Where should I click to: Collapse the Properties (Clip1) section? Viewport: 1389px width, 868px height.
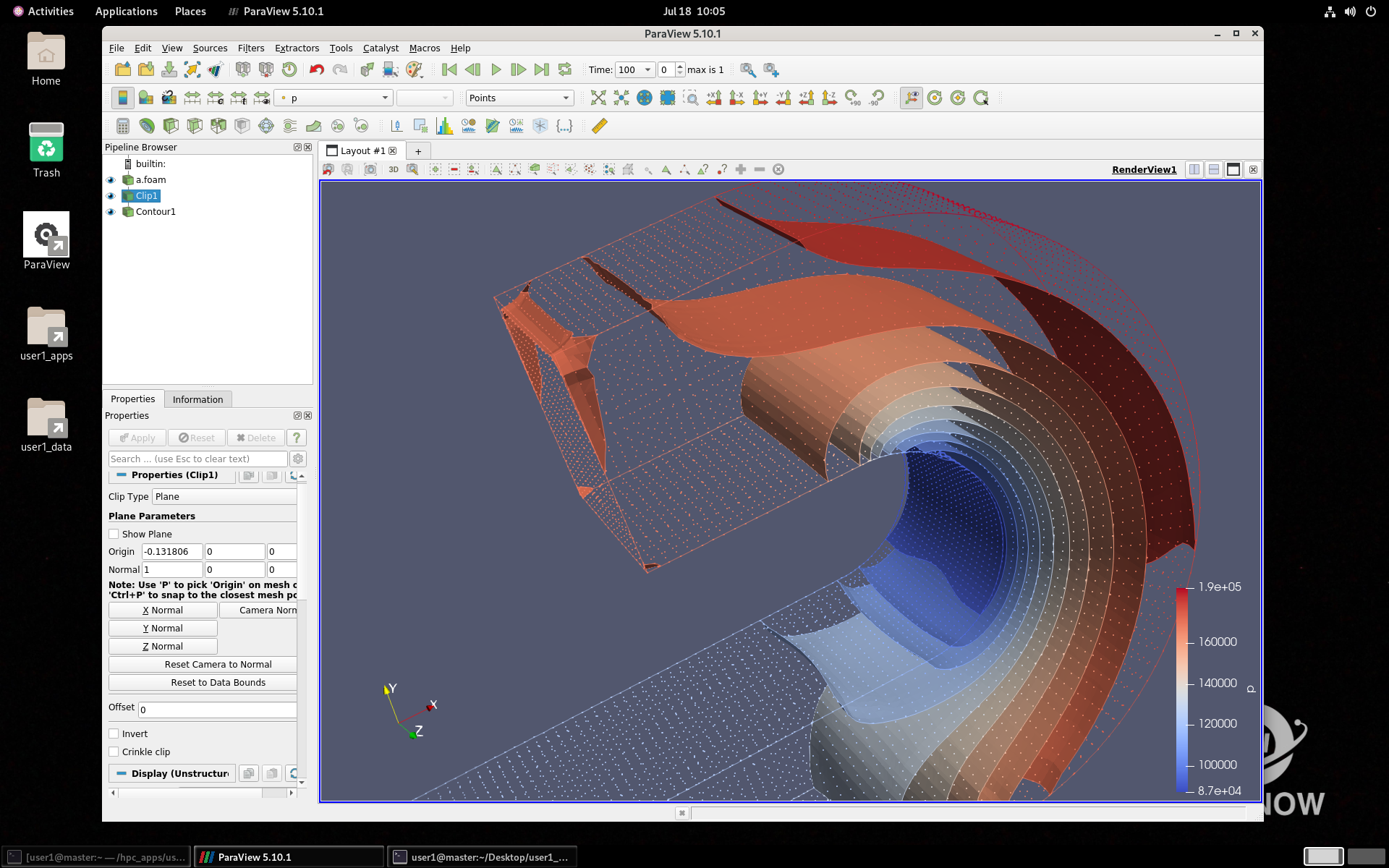pos(122,475)
